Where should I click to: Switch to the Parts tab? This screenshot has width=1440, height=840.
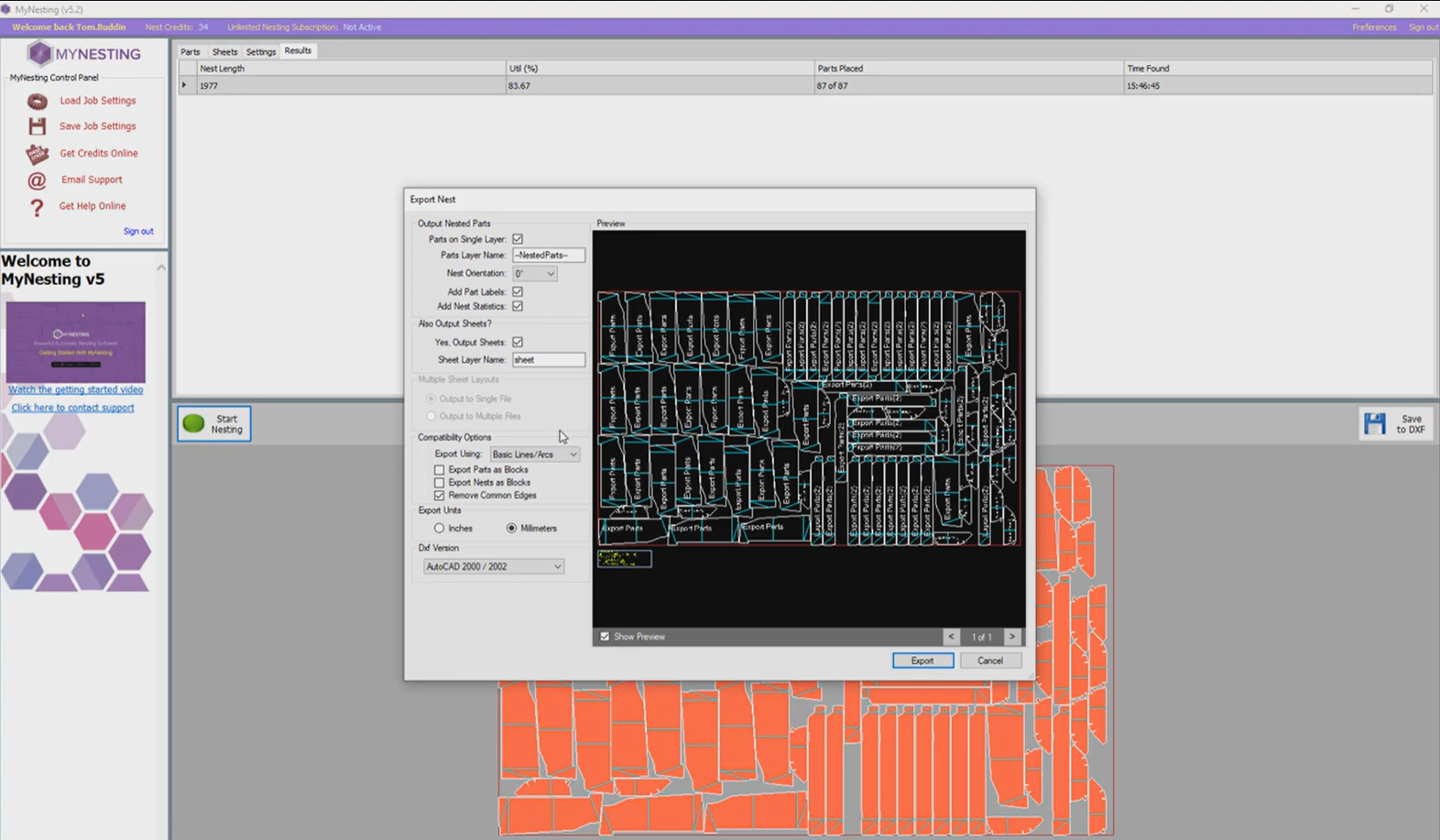click(190, 52)
